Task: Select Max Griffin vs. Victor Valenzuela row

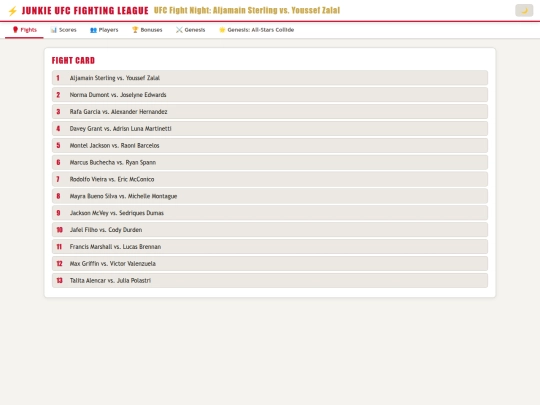Action: (270, 263)
